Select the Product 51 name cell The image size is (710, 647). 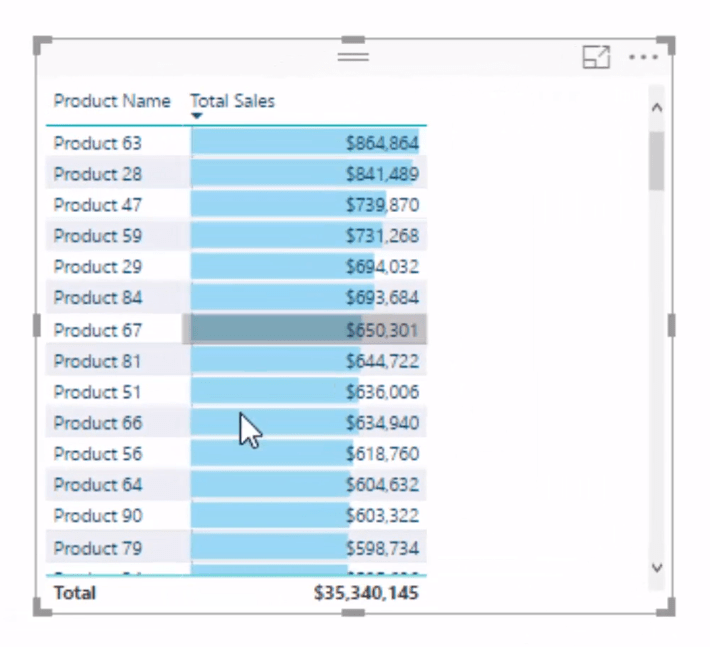[97, 392]
